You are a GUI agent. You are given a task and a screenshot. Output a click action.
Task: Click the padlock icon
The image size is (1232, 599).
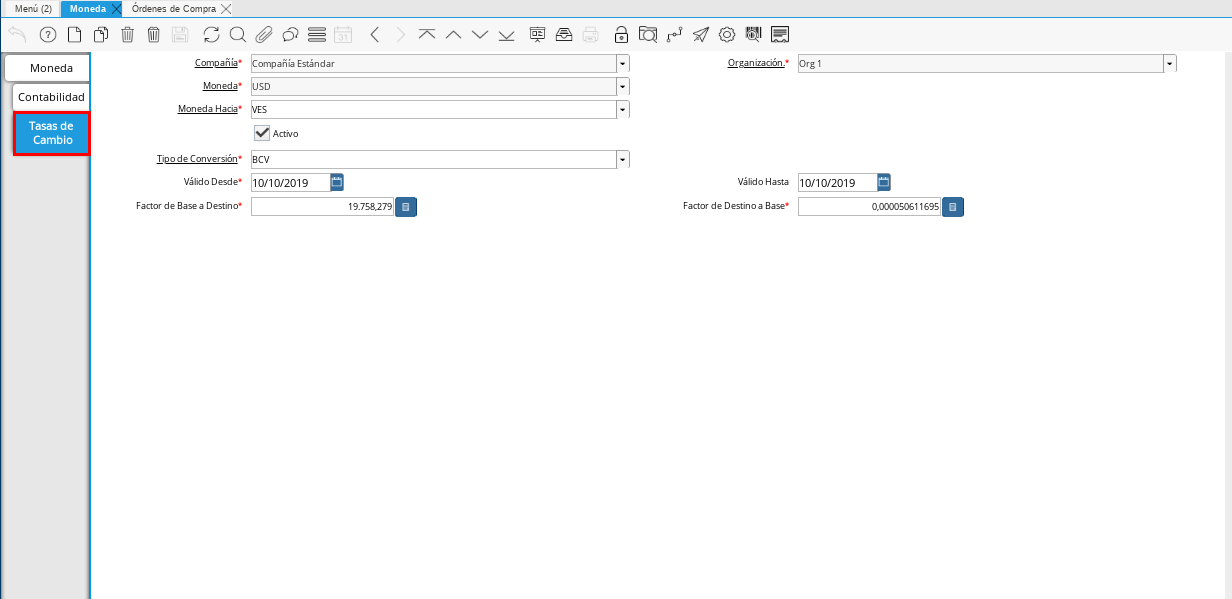click(x=622, y=34)
